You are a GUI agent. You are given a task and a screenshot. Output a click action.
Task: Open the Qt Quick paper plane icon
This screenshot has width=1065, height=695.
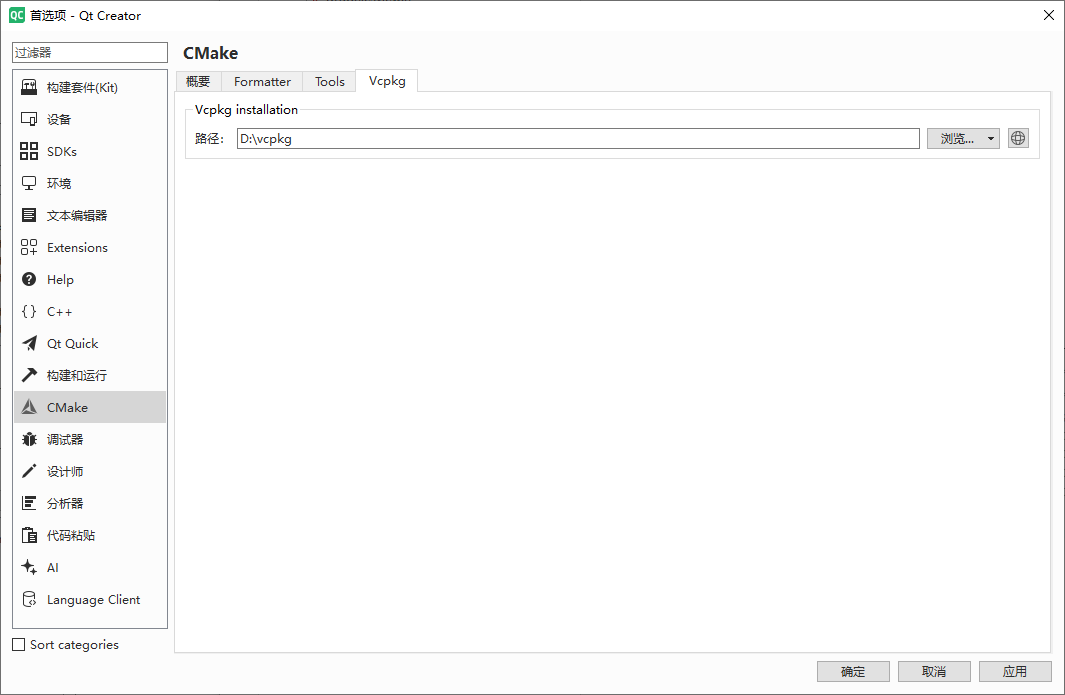(x=29, y=344)
